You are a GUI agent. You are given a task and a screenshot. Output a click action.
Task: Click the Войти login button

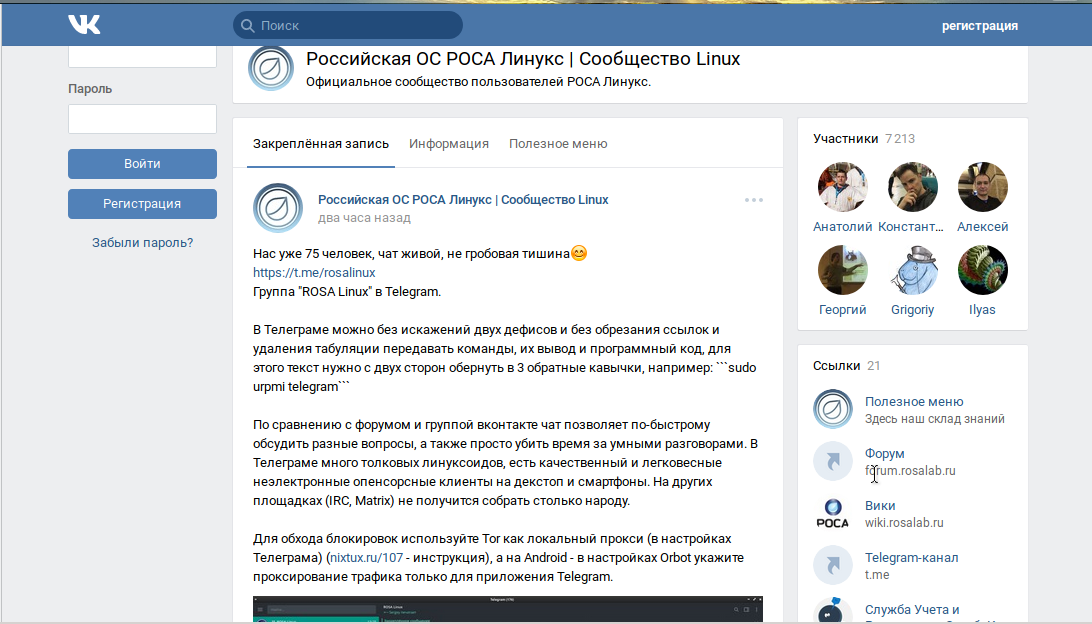[x=142, y=164]
